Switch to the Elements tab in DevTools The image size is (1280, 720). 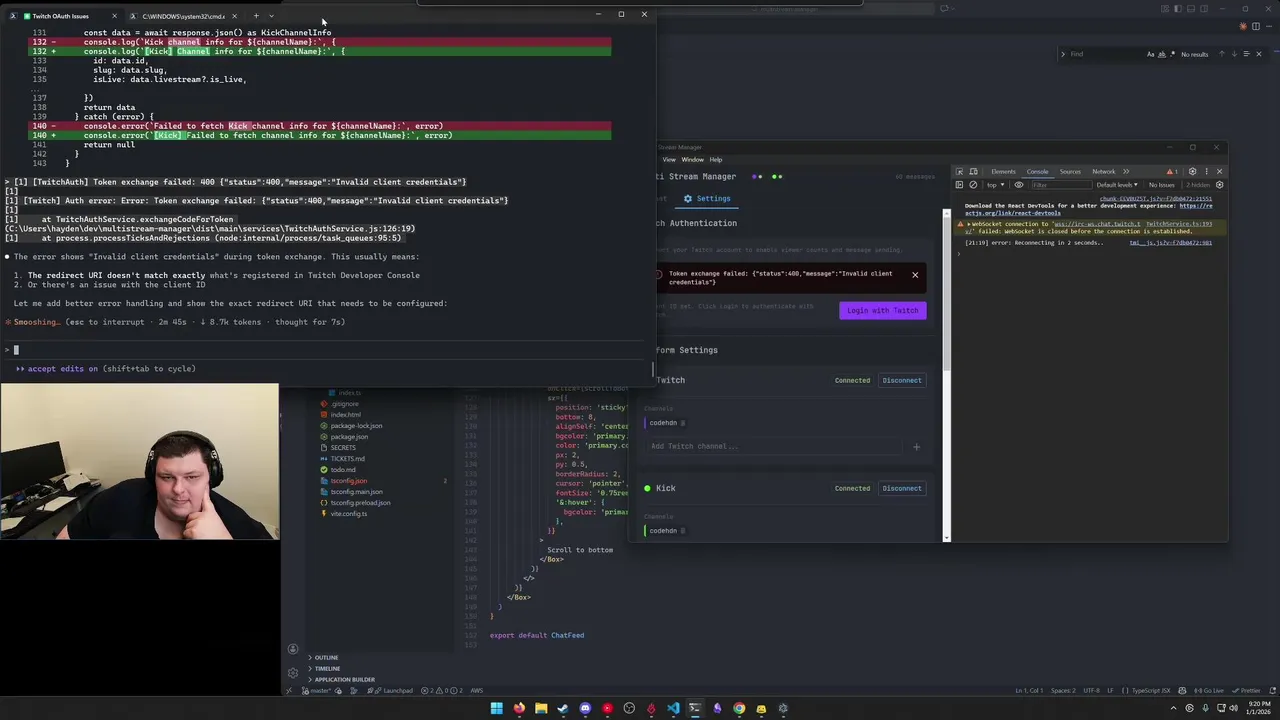pos(1003,171)
